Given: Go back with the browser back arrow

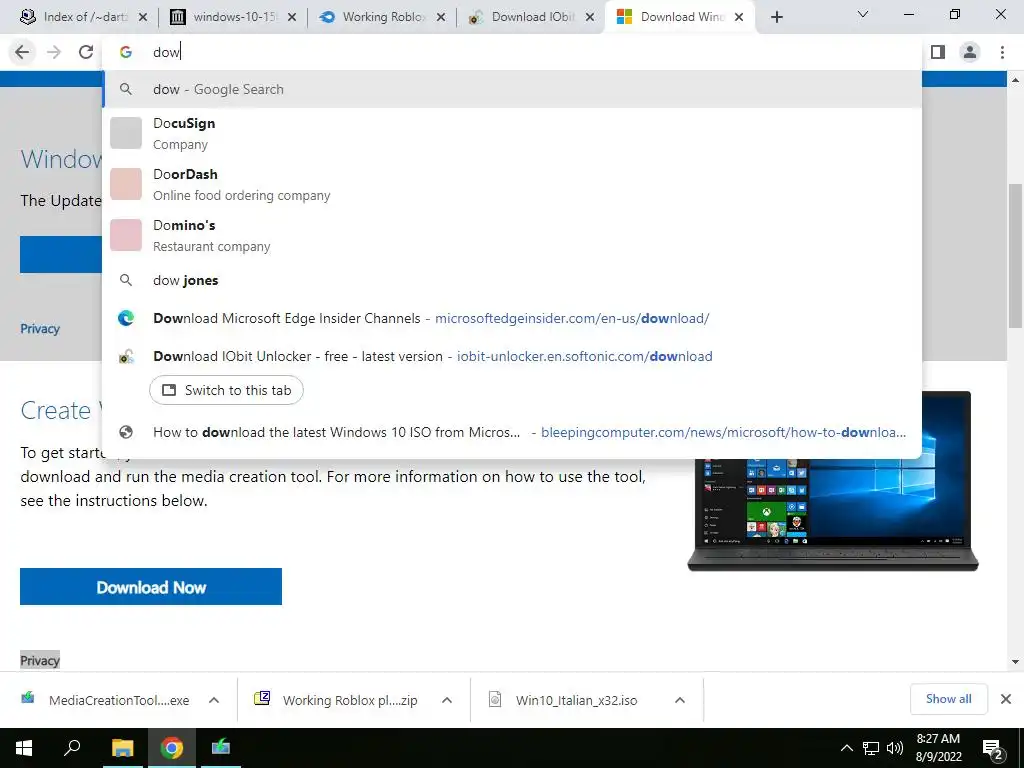Looking at the screenshot, I should (22, 52).
